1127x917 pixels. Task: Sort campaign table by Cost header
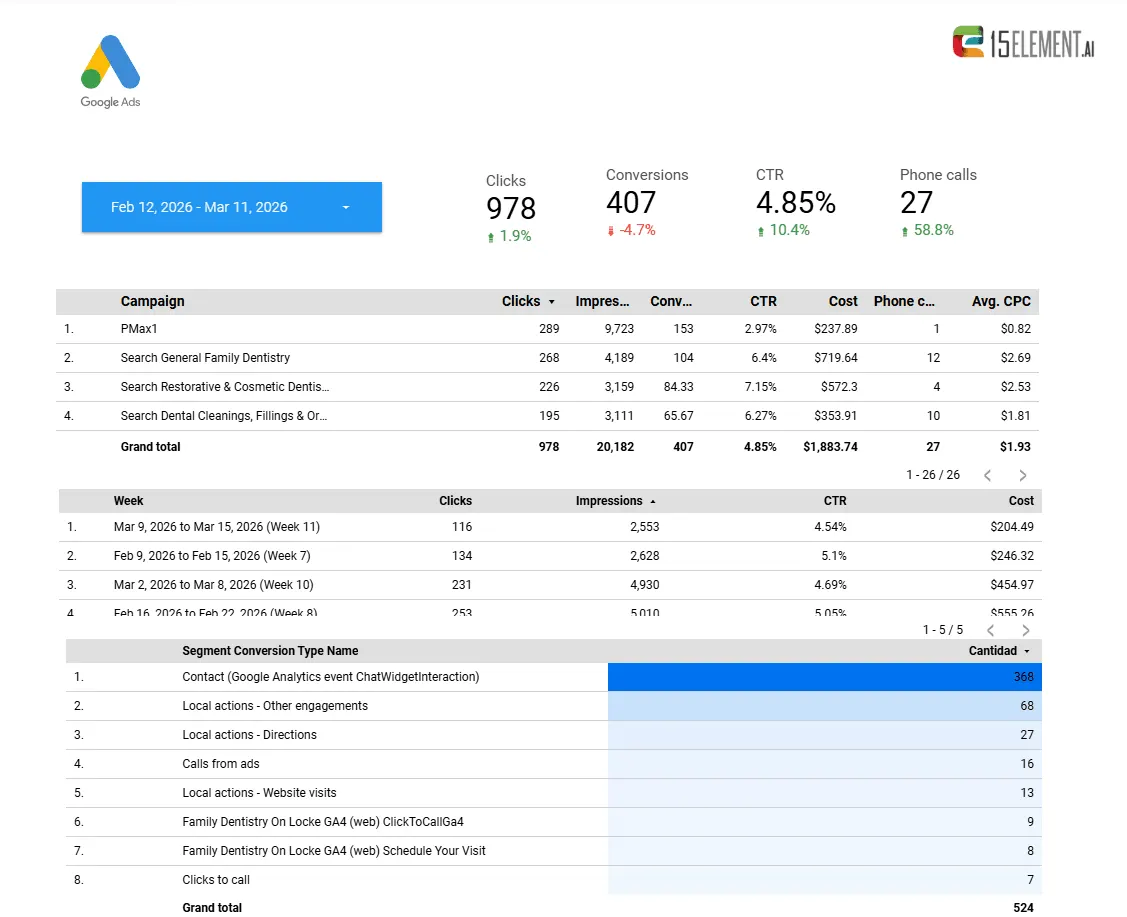[842, 301]
